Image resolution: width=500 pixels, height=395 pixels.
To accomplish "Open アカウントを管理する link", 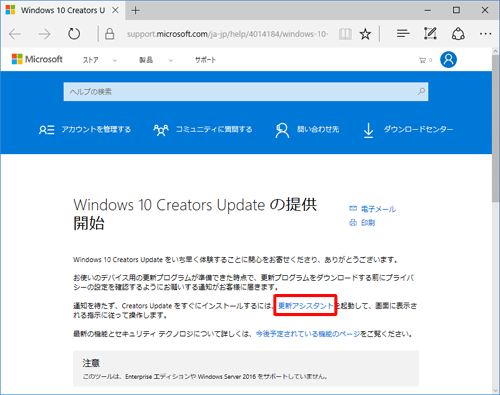I will (96, 129).
